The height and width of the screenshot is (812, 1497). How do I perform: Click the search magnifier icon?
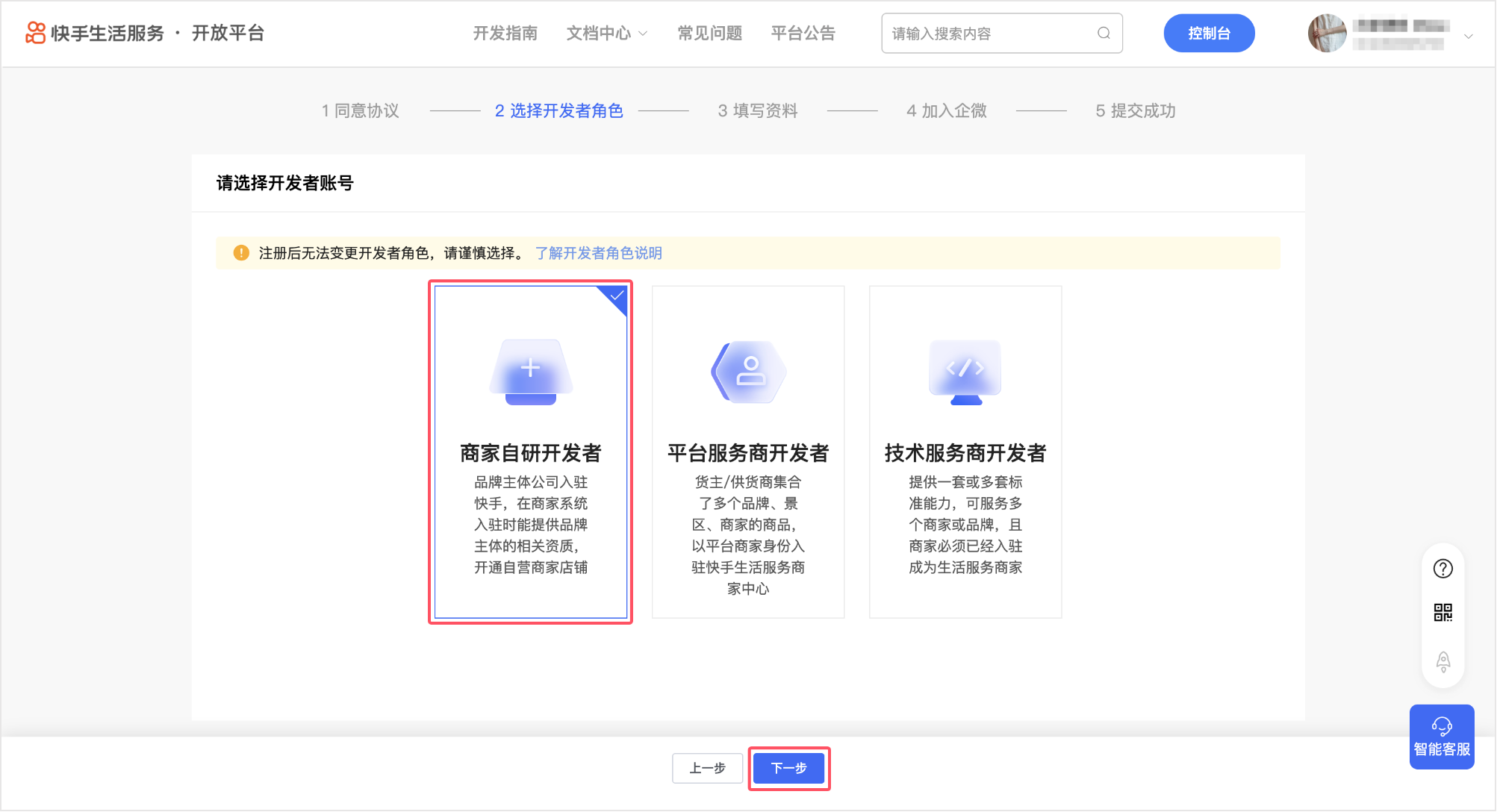tap(1104, 33)
